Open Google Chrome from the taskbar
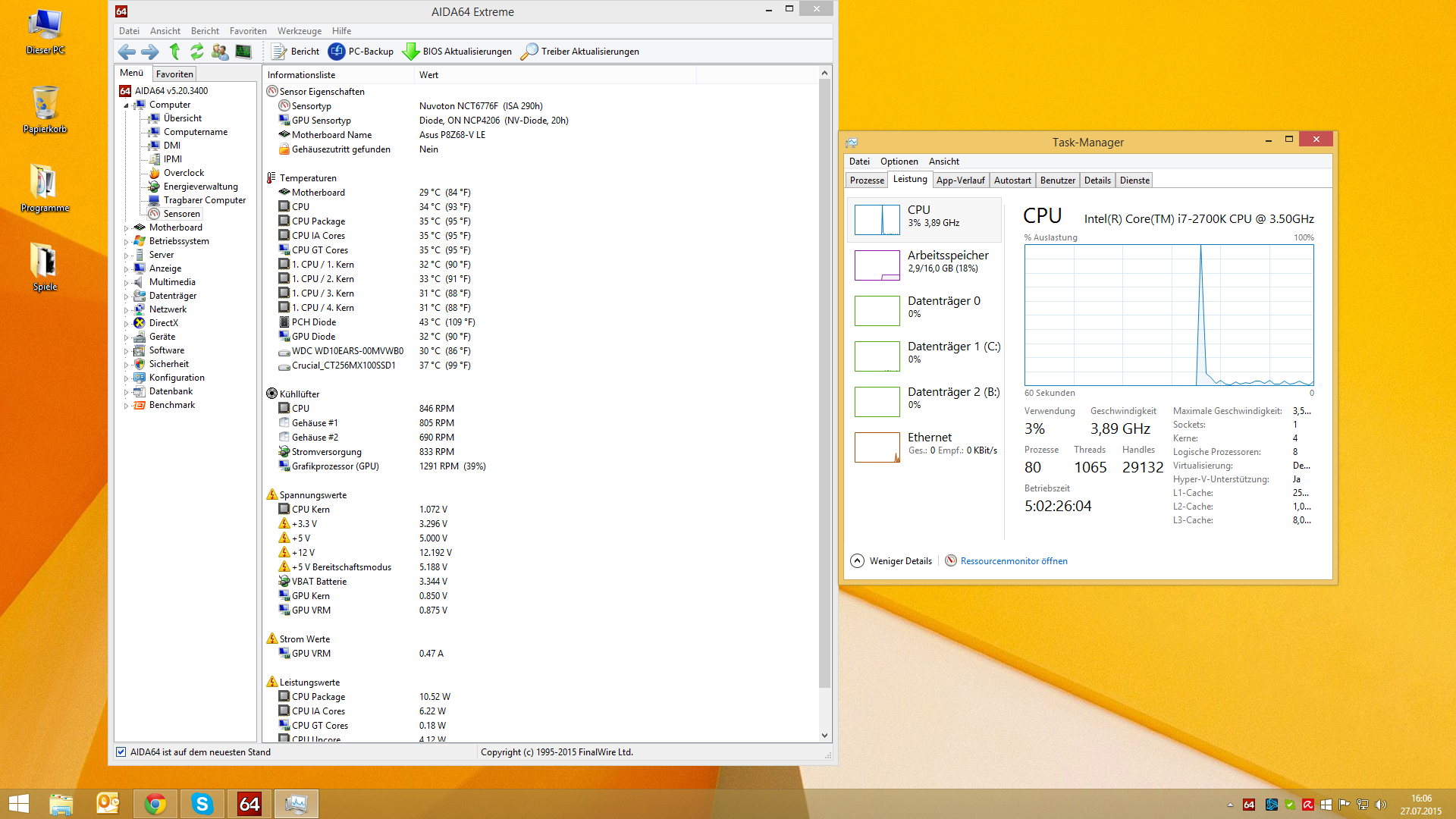 click(x=155, y=804)
